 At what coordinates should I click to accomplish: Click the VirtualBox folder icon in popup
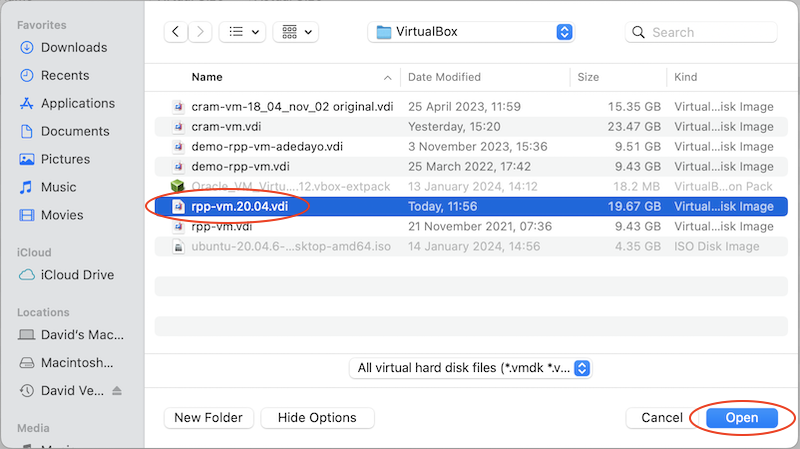(x=384, y=32)
